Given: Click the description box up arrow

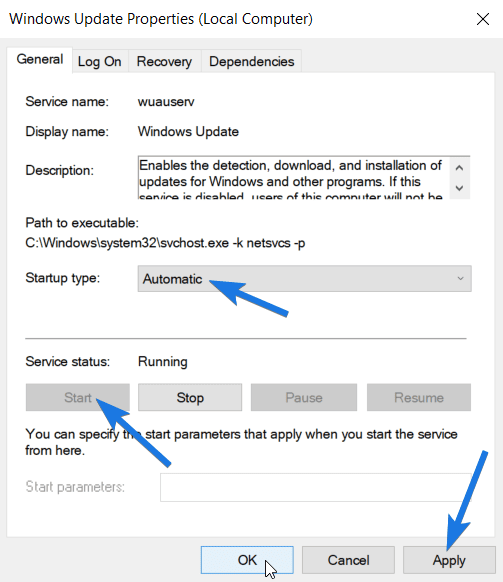Looking at the screenshot, I should point(459,168).
